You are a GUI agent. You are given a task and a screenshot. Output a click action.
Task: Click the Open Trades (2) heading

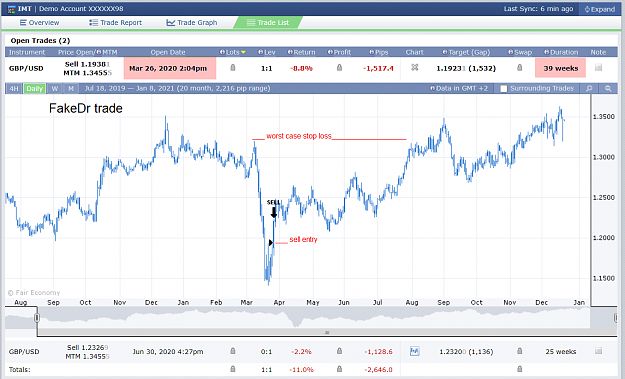[40, 41]
